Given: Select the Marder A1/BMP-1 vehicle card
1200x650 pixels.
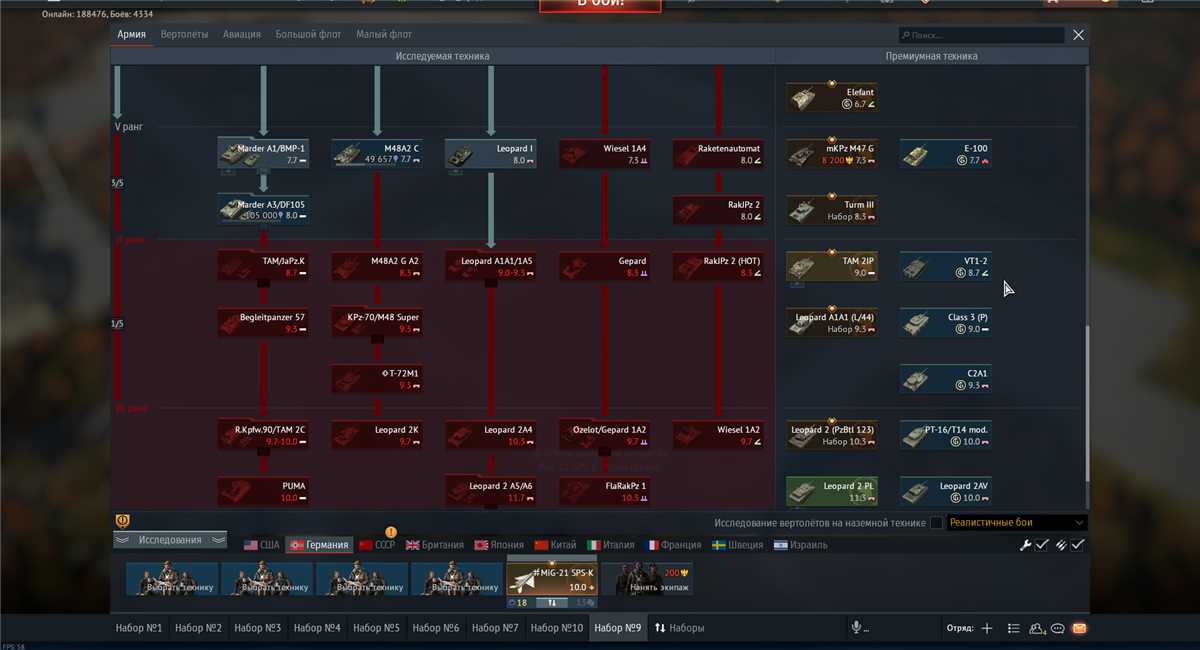Looking at the screenshot, I should point(263,153).
